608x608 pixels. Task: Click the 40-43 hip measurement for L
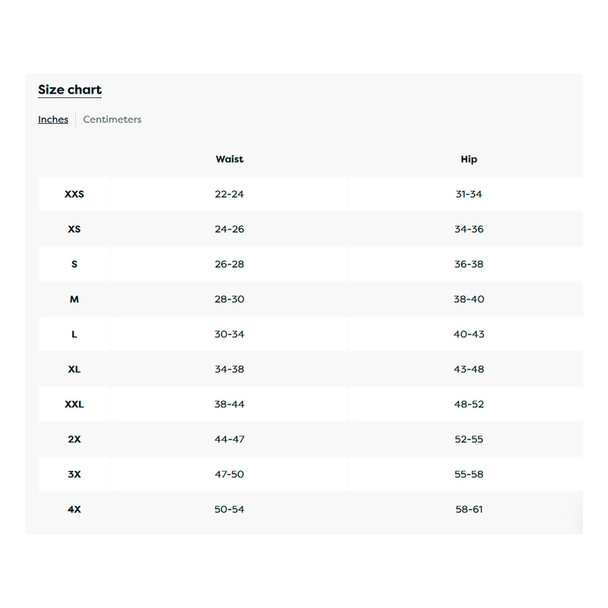coord(469,334)
